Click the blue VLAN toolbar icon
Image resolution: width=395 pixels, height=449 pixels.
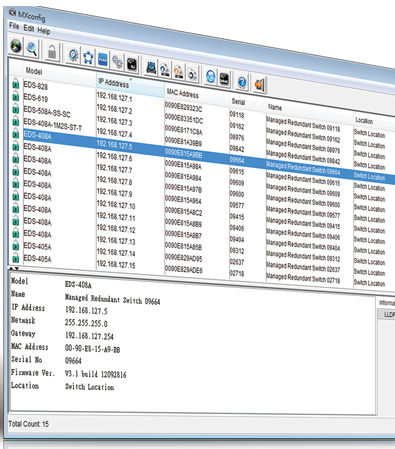(x=103, y=59)
